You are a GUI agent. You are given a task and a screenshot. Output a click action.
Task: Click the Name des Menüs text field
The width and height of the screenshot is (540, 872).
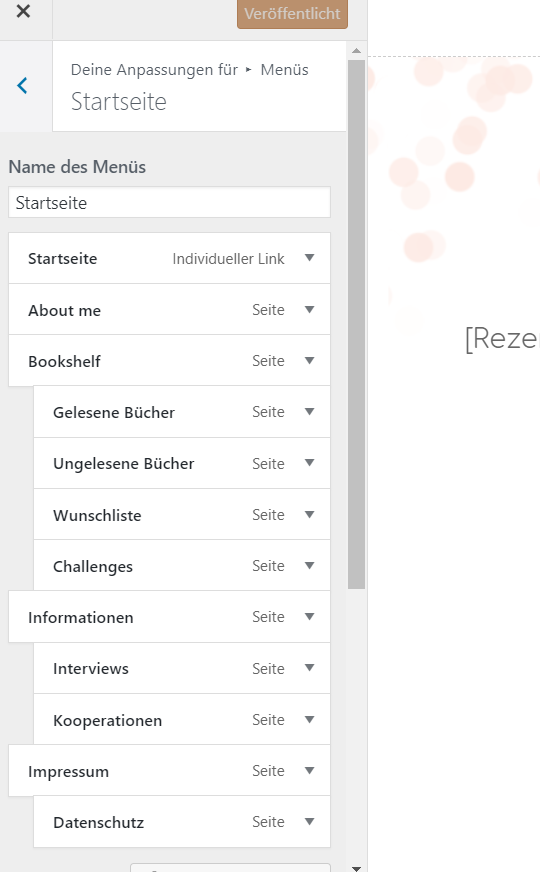coord(170,202)
